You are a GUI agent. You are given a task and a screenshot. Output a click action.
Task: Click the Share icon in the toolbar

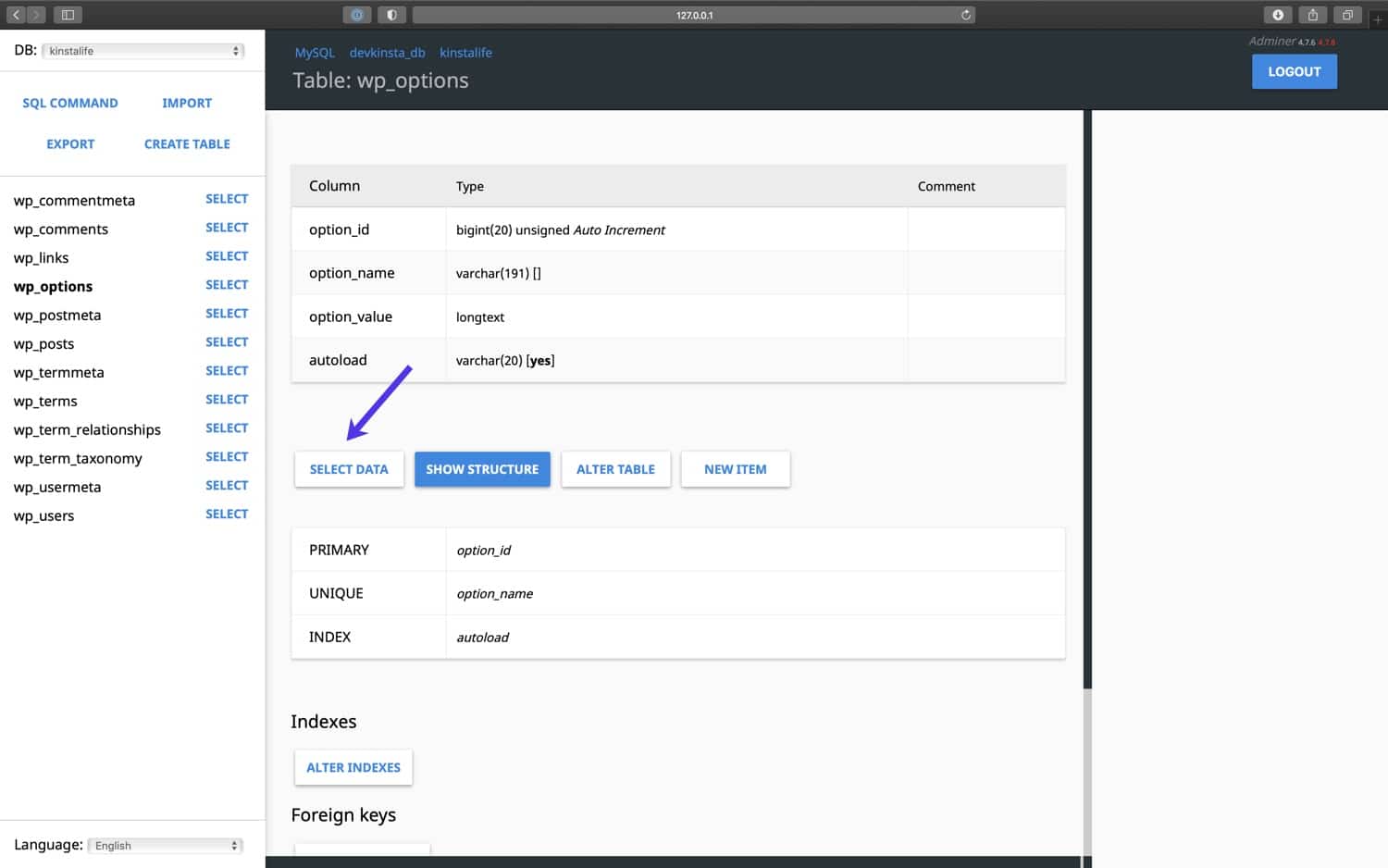(x=1312, y=15)
